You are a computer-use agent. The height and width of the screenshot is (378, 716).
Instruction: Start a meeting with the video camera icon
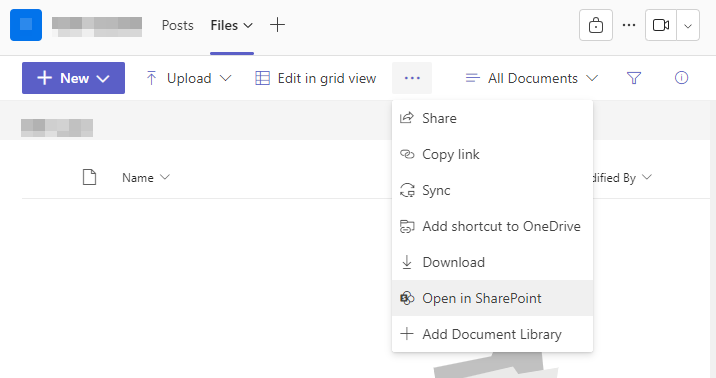661,25
